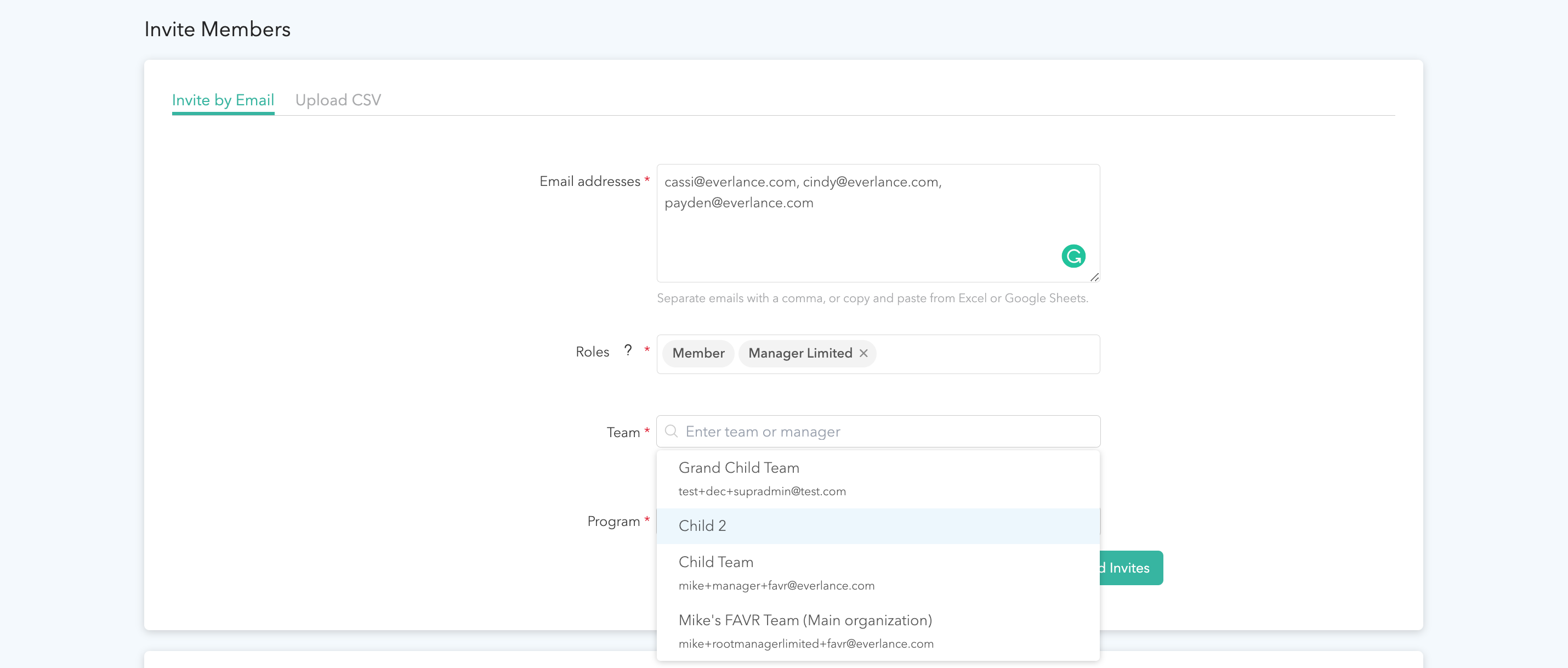Screen dimensions: 1568x668
Task: Click the Grammarly icon in email box
Action: [1073, 256]
